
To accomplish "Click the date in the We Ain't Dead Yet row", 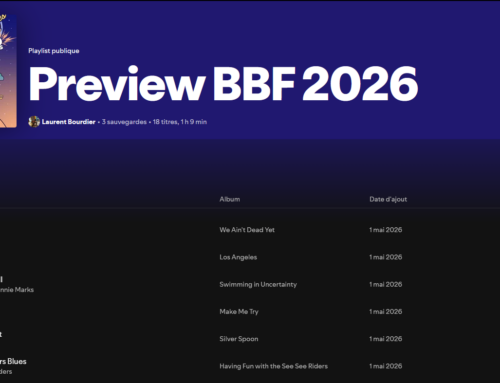I will (385, 230).
